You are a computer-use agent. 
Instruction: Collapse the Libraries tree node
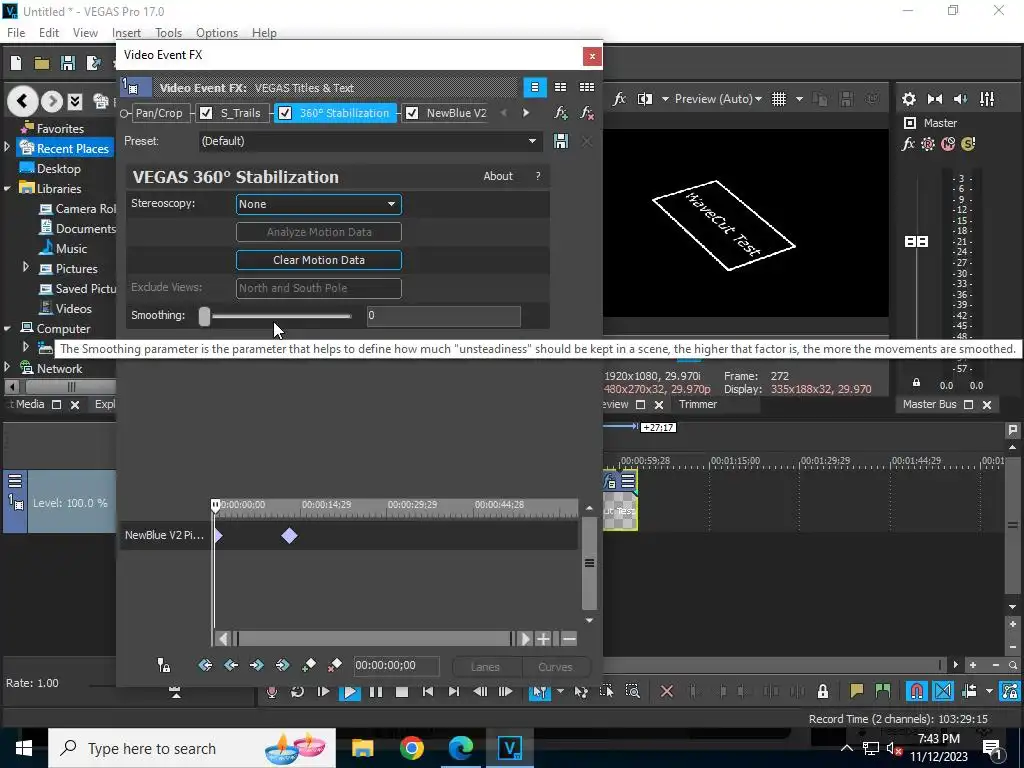coord(7,188)
